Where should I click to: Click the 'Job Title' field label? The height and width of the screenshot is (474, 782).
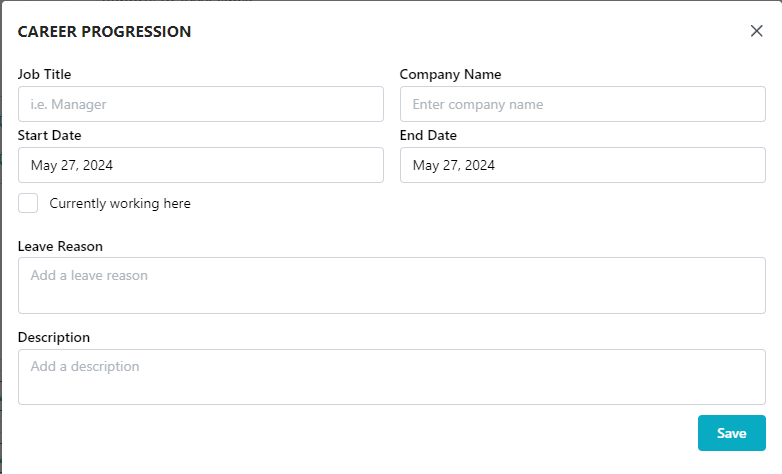45,74
